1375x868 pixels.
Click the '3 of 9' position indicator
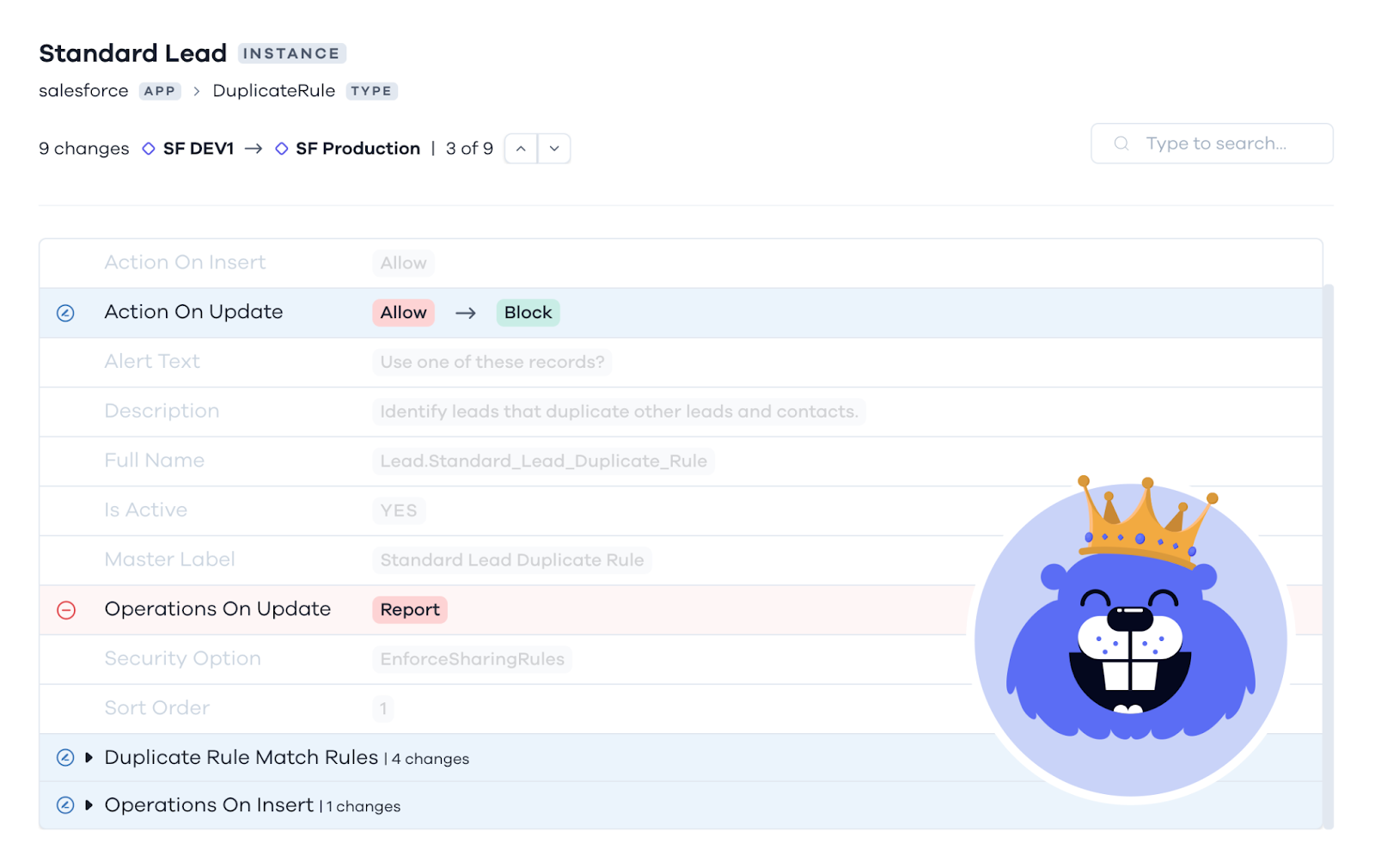click(x=469, y=149)
